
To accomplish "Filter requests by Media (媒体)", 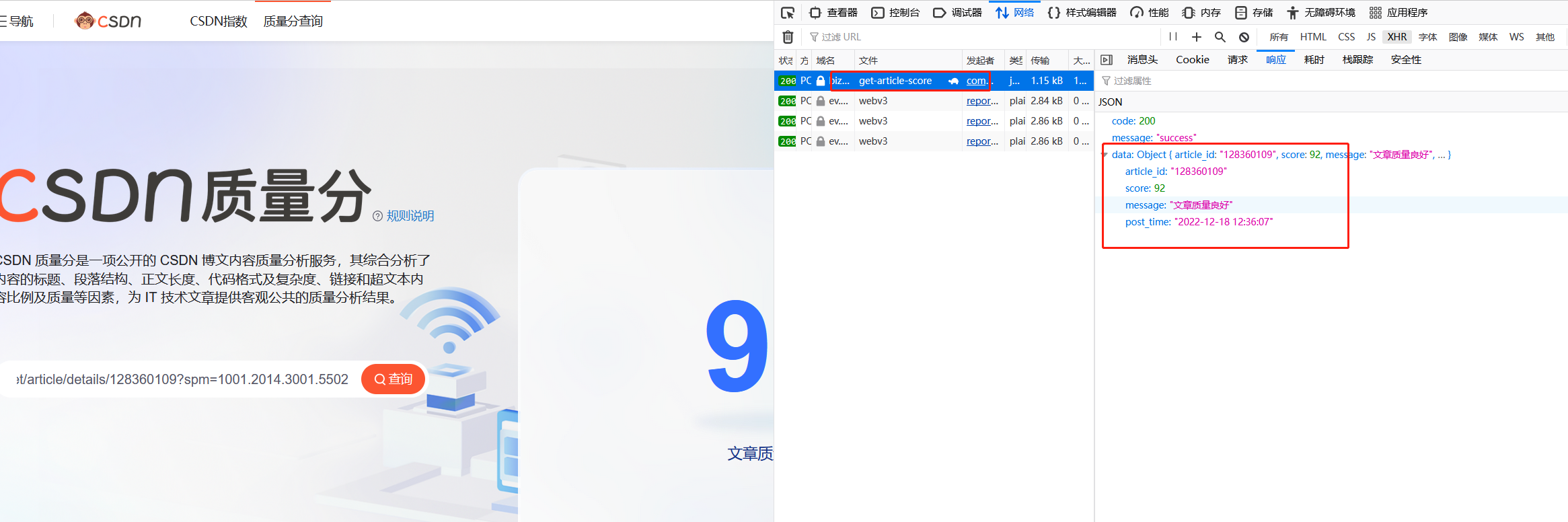I will point(1488,37).
